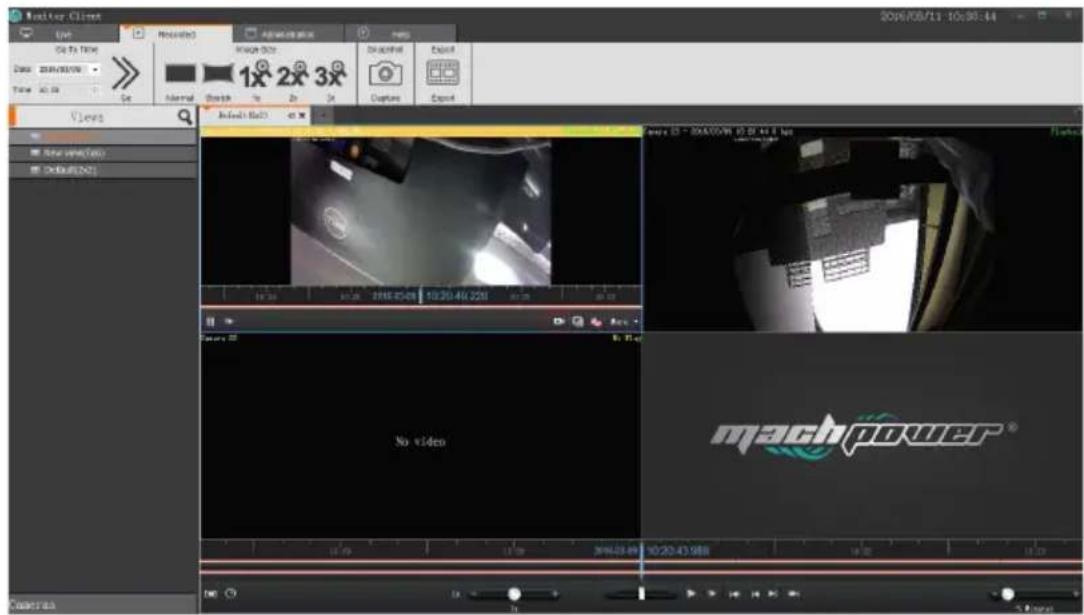Open the Help tab
This screenshot has height=615, width=1084.
coord(400,34)
